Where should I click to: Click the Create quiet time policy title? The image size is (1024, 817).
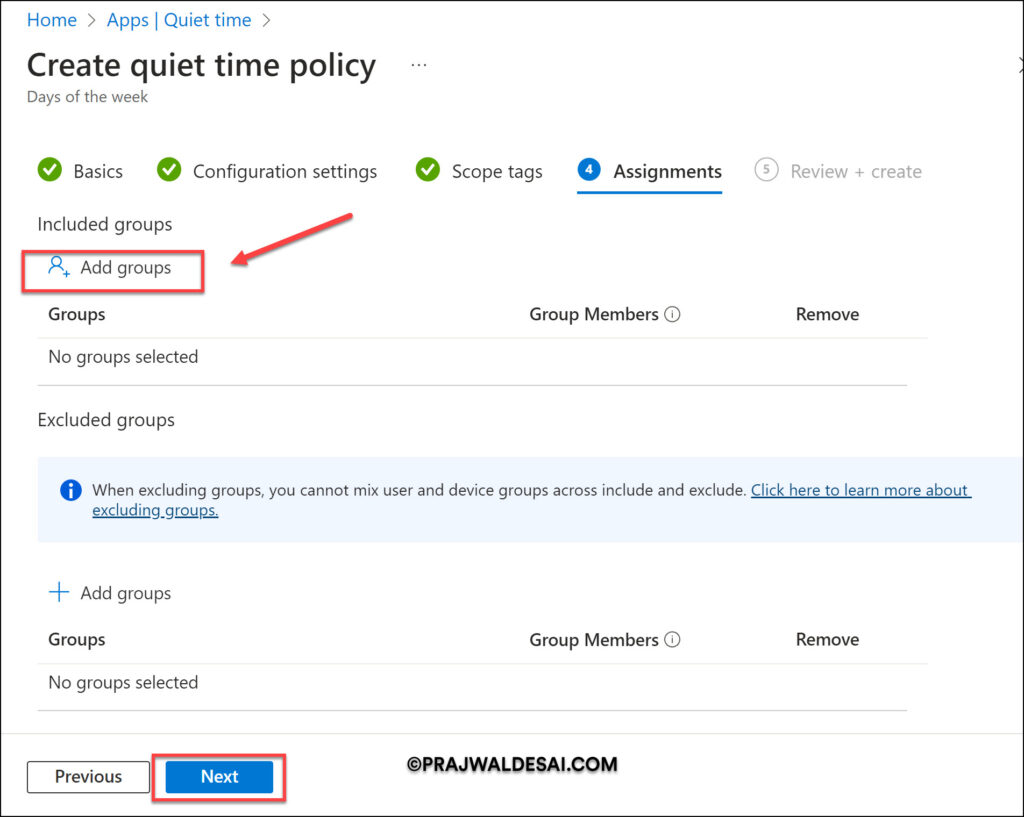point(201,65)
